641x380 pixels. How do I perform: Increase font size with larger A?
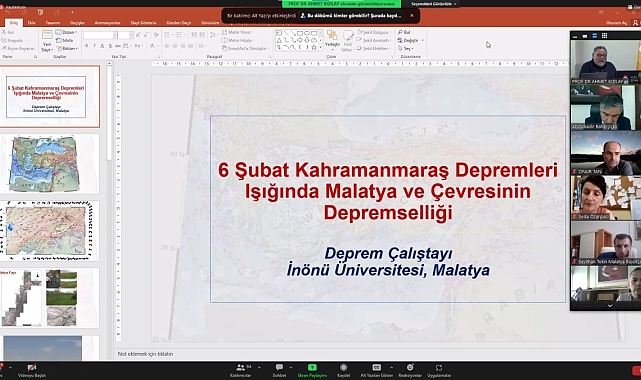(x=138, y=36)
